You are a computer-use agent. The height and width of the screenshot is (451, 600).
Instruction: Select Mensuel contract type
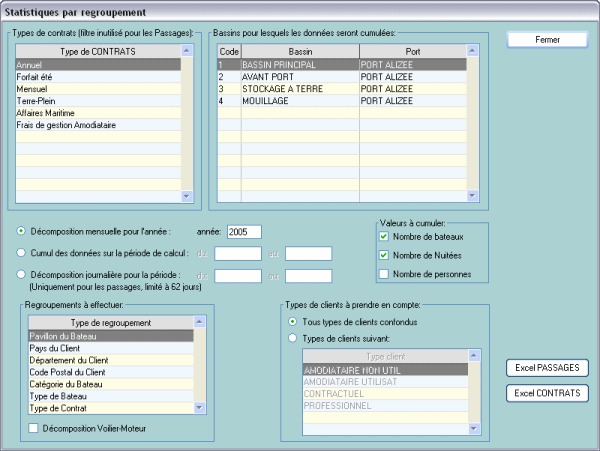pyautogui.click(x=98, y=89)
